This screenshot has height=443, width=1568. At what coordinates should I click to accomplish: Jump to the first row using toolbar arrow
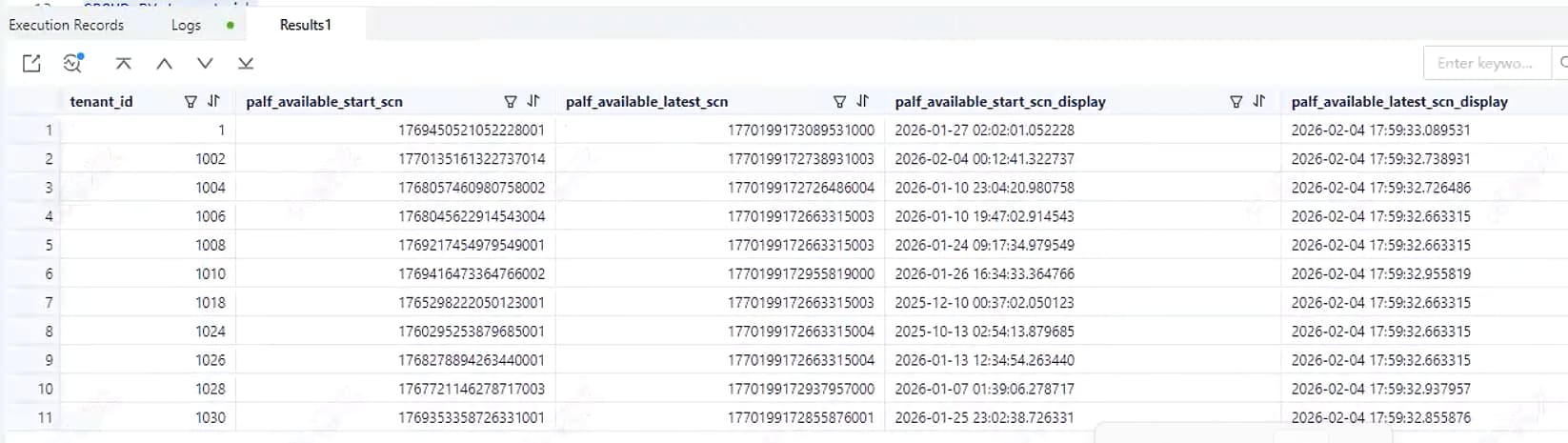[x=123, y=63]
